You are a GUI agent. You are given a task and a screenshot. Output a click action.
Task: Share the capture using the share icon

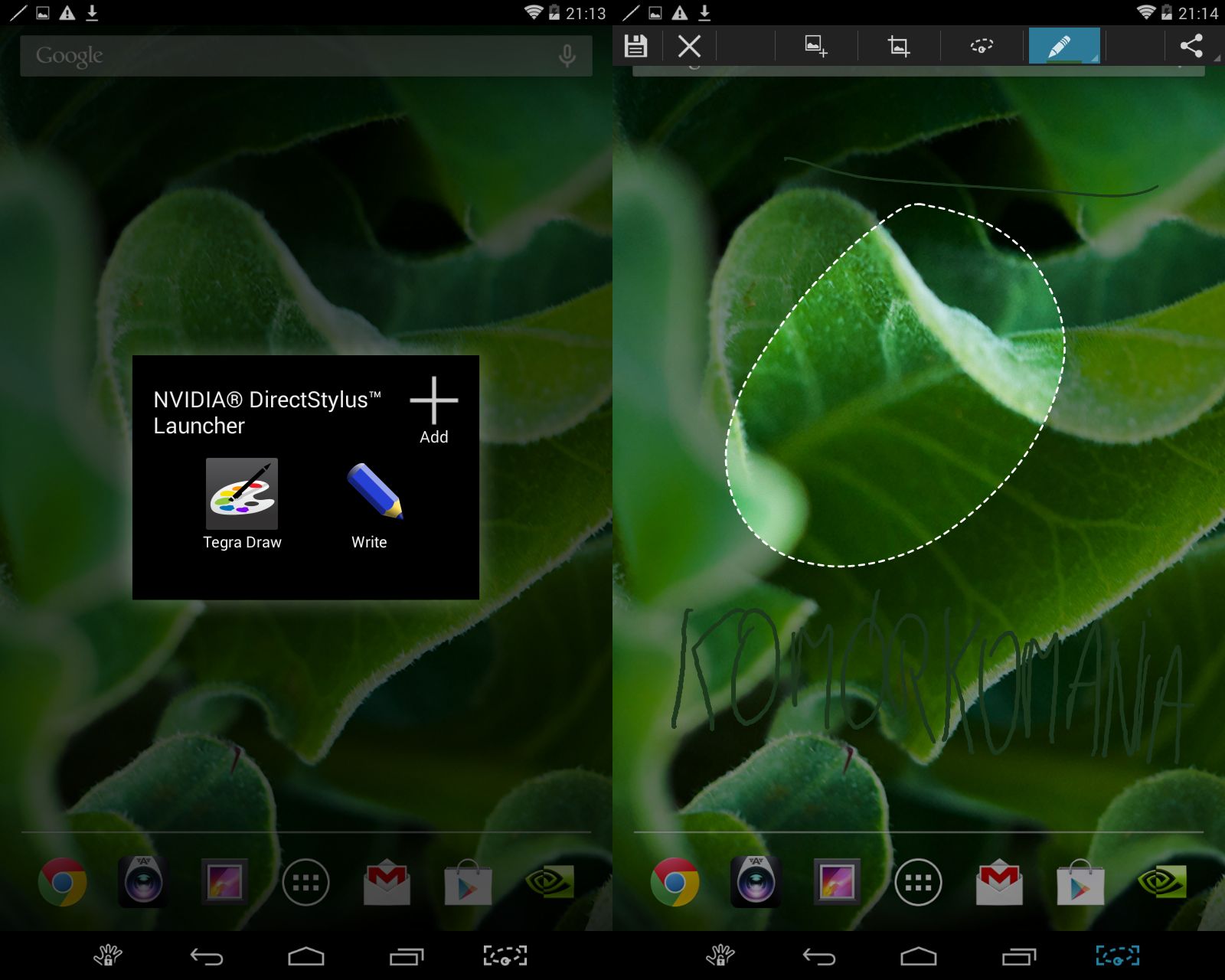click(1191, 46)
